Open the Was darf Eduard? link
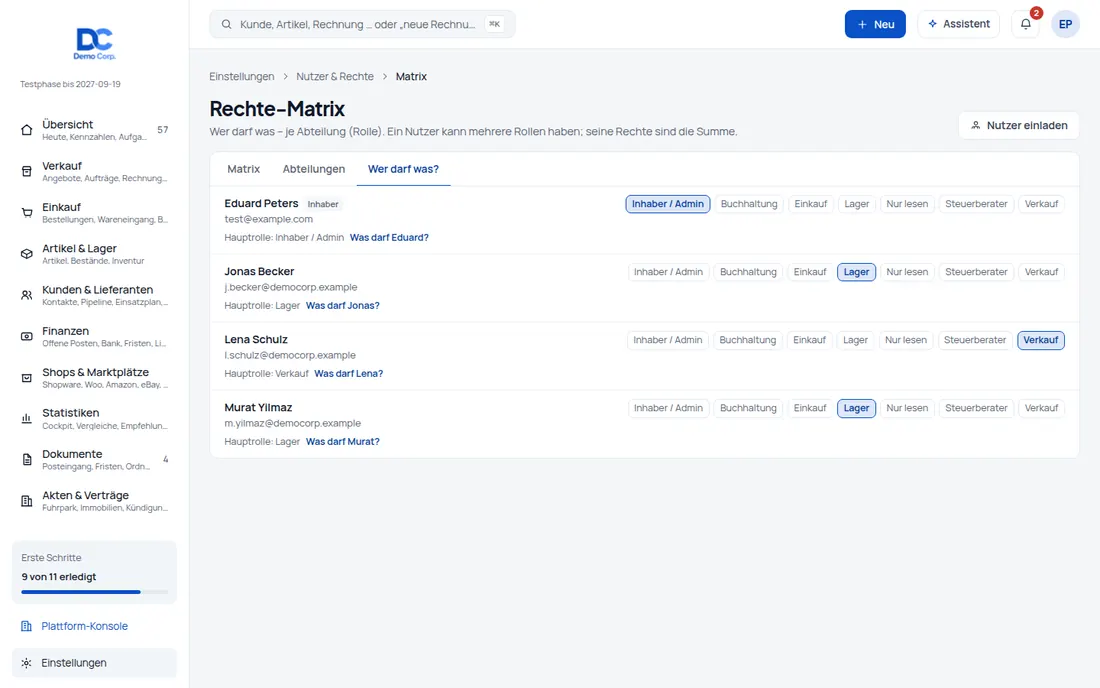Image resolution: width=1100 pixels, height=688 pixels. tap(389, 238)
